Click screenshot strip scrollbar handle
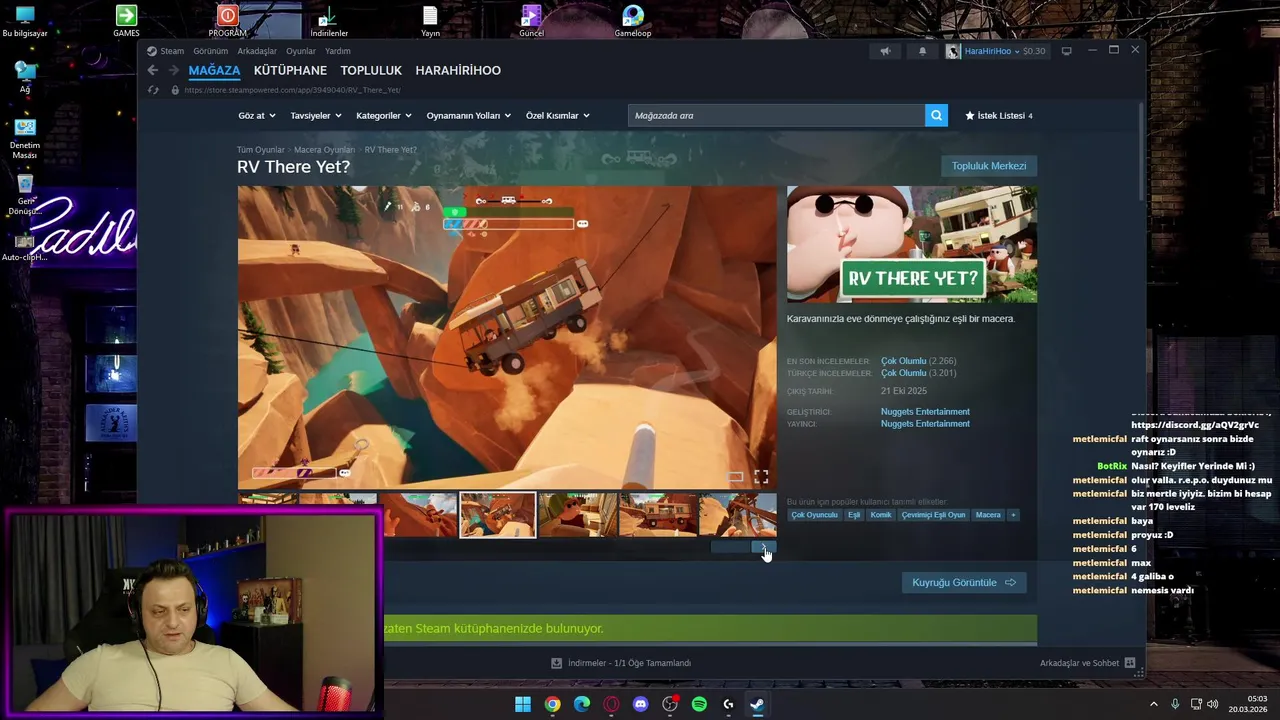This screenshot has width=1280, height=720. tap(731, 547)
